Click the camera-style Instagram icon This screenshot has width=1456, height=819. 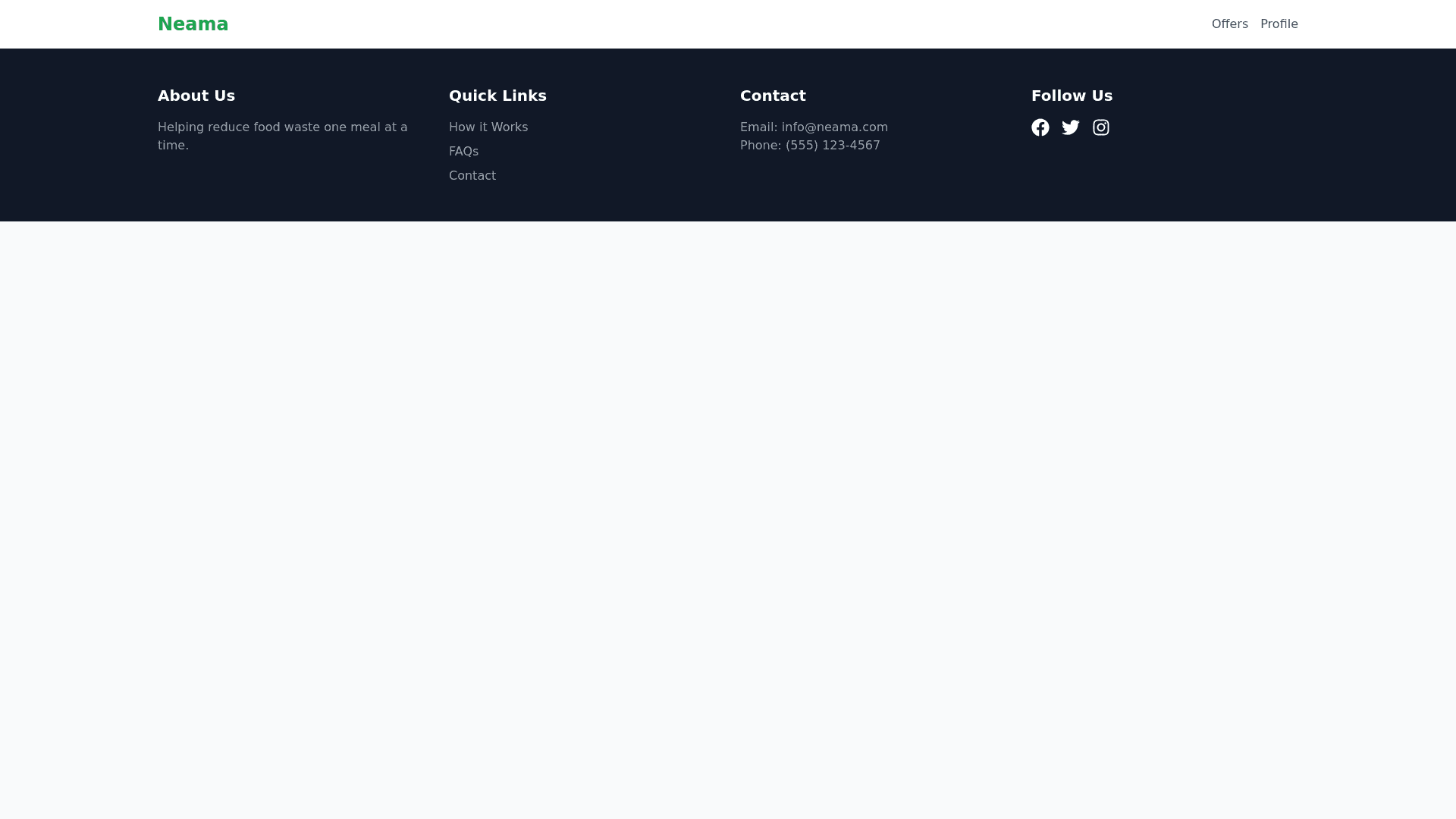pos(1101,127)
